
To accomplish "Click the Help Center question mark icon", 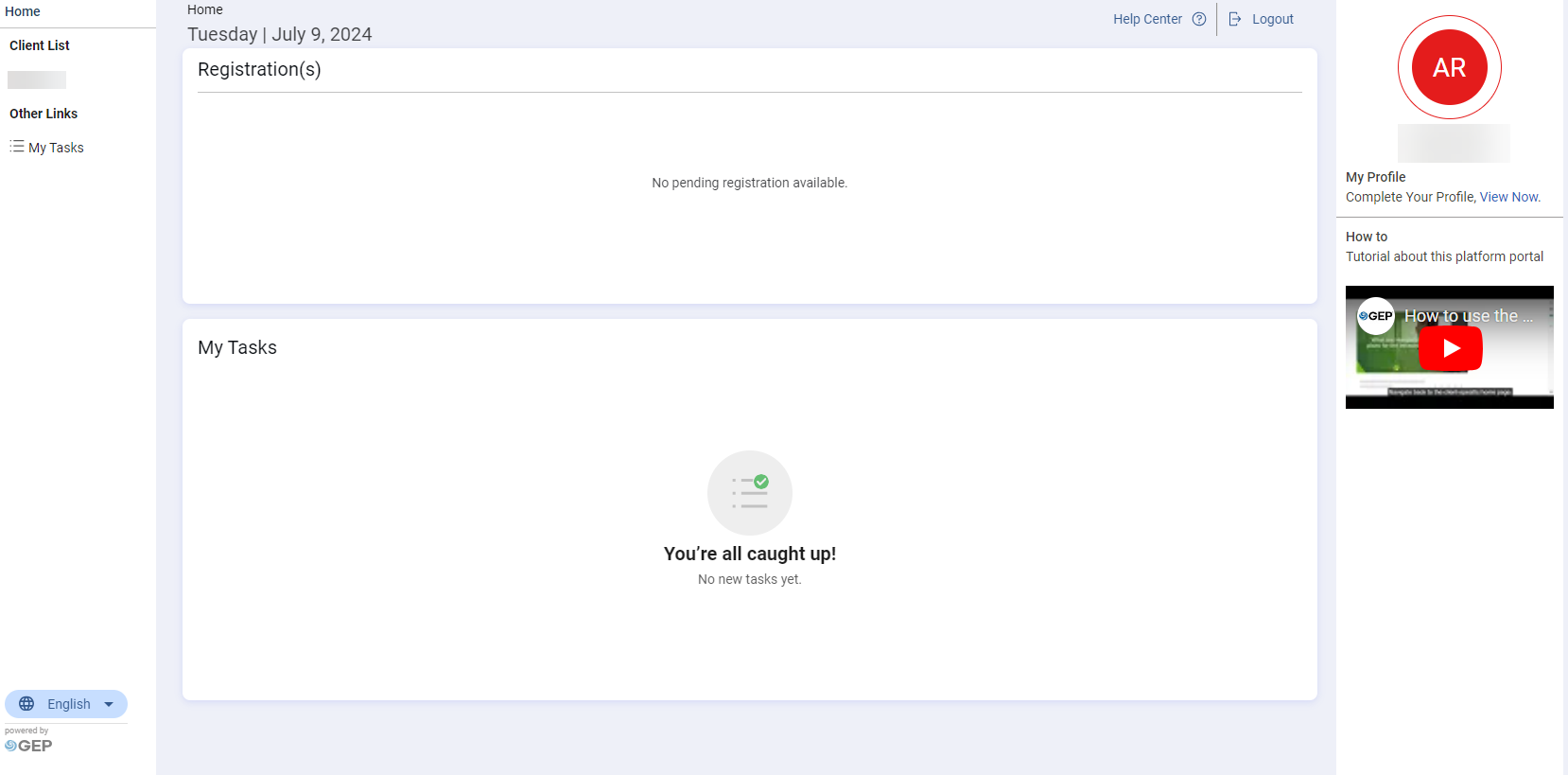I will (1199, 19).
